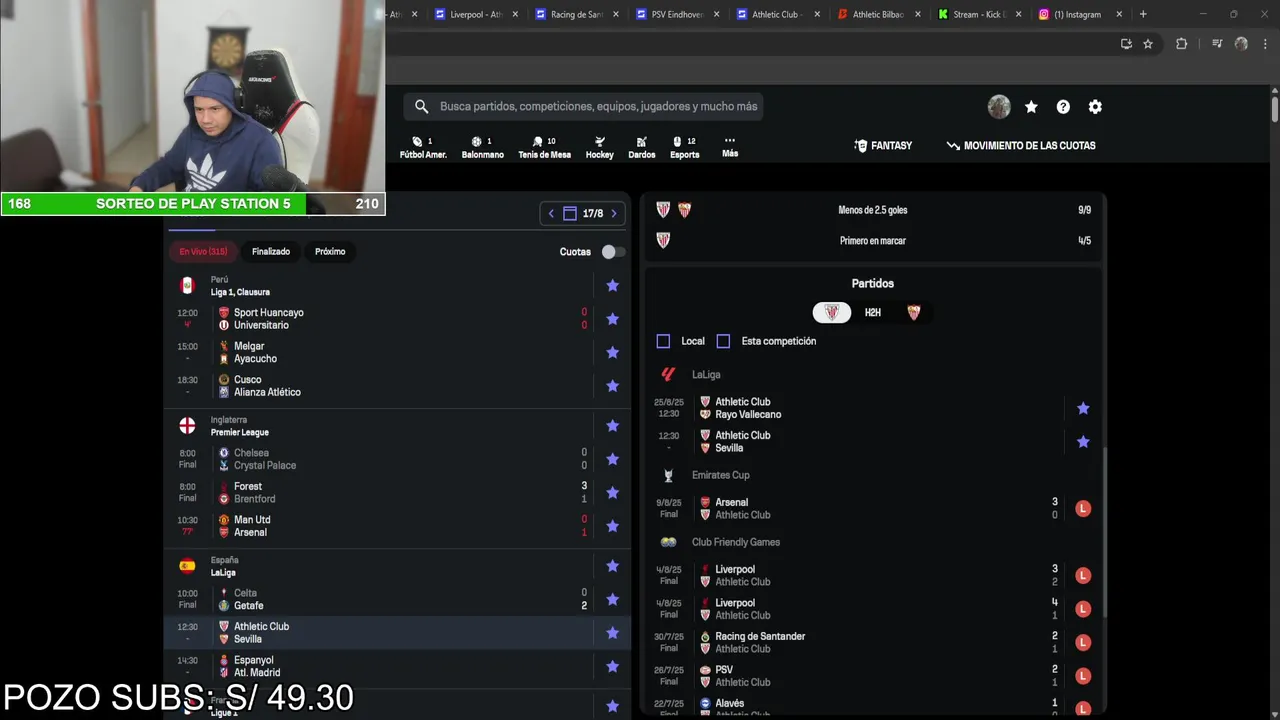
Task: Choose the Hockey sport icon
Action: [x=599, y=147]
